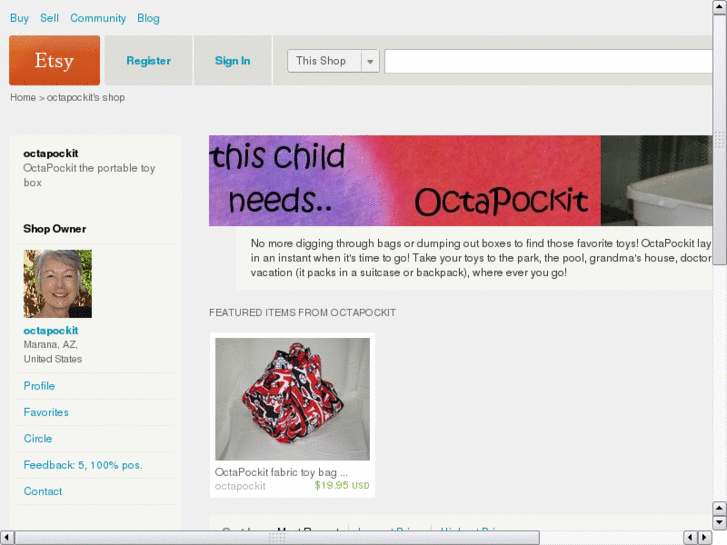Open the Favorites sidebar link
The width and height of the screenshot is (727, 545).
(x=46, y=412)
